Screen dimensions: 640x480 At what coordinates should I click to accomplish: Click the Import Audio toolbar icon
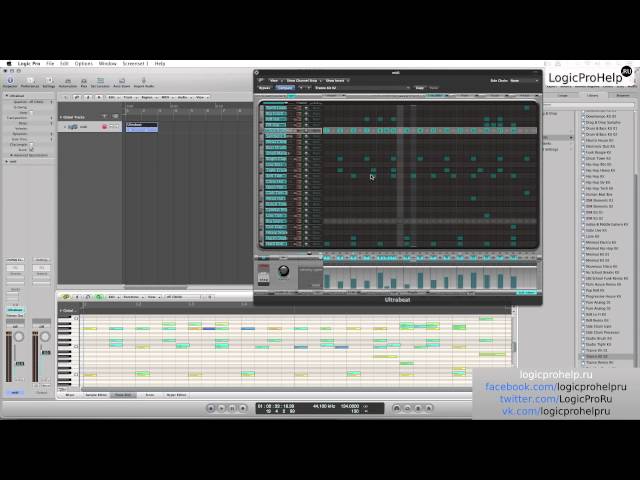point(144,83)
